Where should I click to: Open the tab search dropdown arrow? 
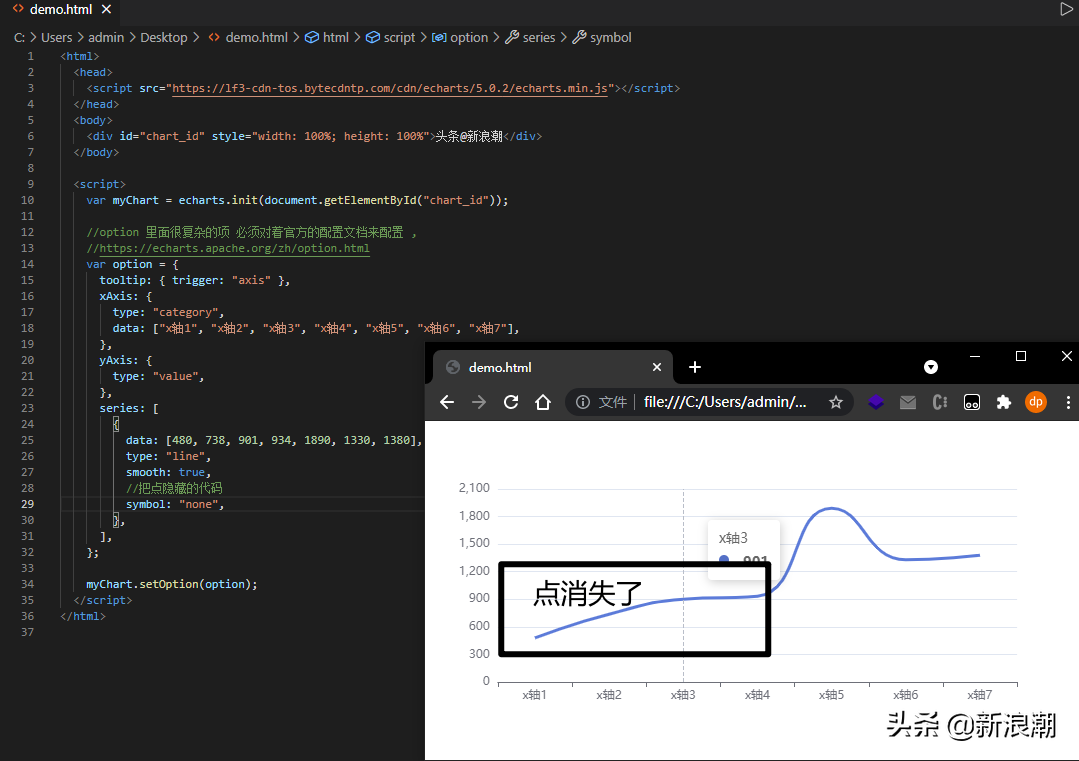coord(931,367)
